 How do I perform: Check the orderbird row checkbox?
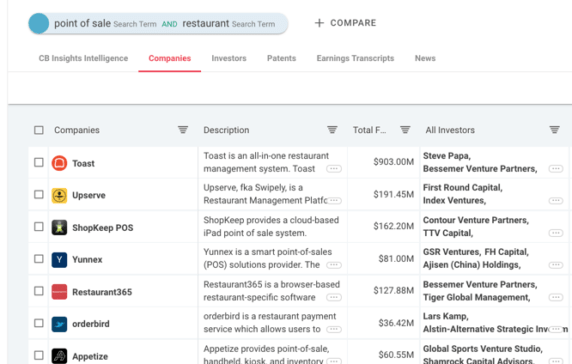[39, 323]
